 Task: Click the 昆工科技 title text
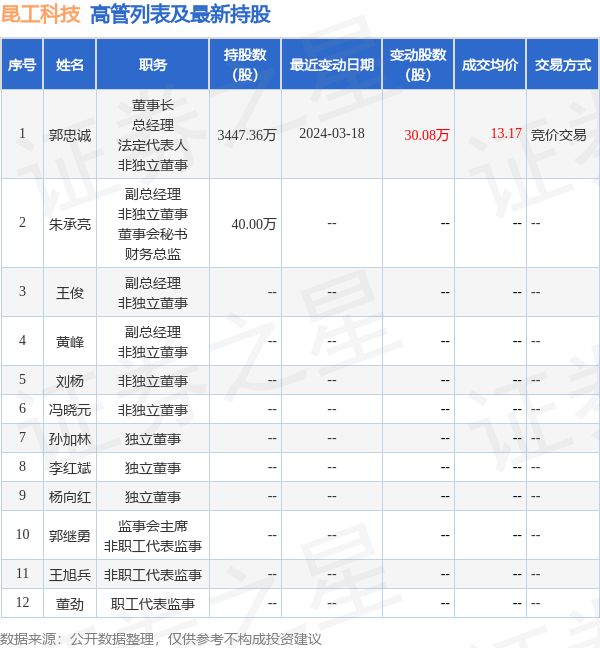pos(40,14)
